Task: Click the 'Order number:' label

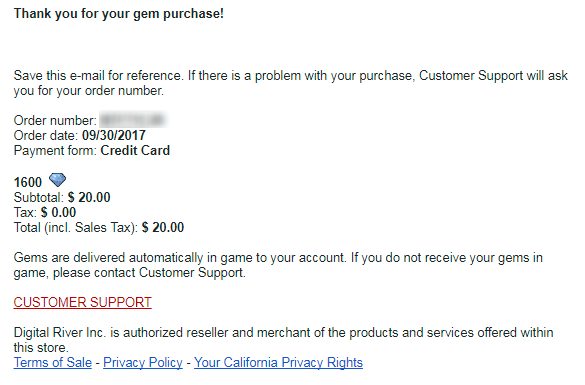Action: click(x=55, y=120)
